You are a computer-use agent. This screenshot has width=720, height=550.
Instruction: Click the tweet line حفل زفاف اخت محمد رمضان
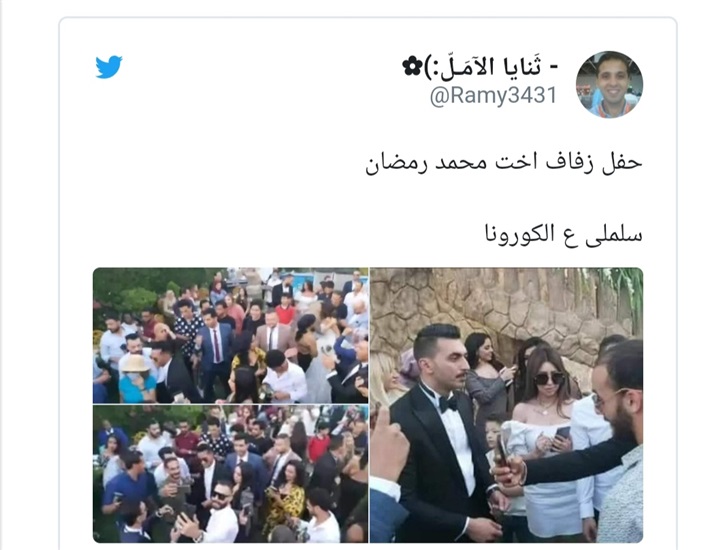click(x=504, y=163)
